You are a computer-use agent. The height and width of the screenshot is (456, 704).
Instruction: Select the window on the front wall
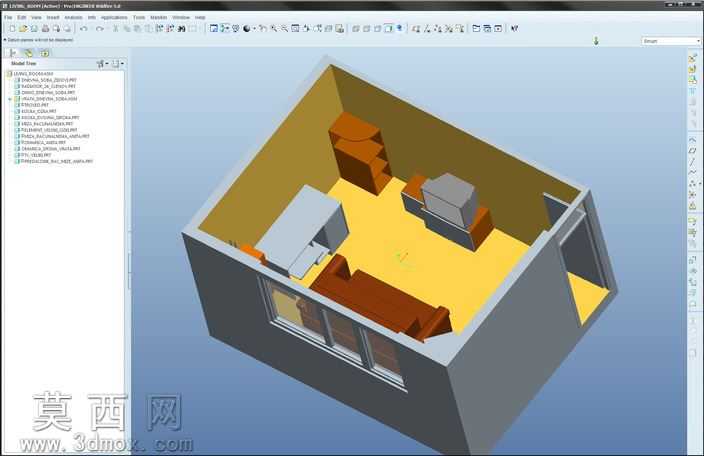[x=334, y=332]
